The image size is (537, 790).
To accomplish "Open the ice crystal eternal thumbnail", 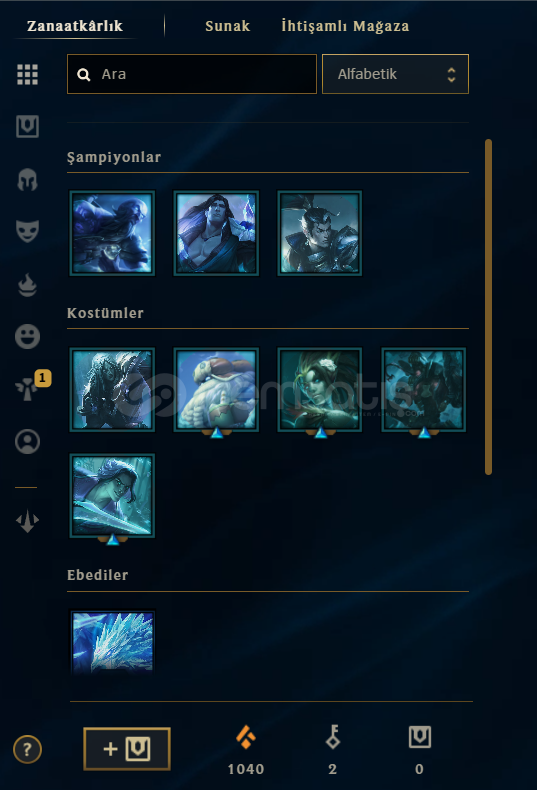I will pyautogui.click(x=112, y=642).
